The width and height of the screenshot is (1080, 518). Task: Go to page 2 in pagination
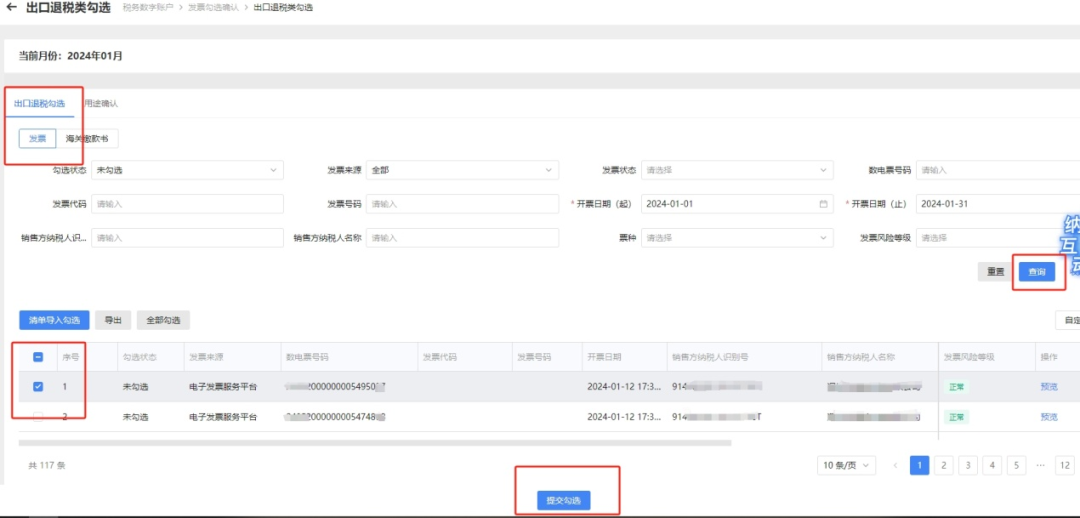click(943, 465)
